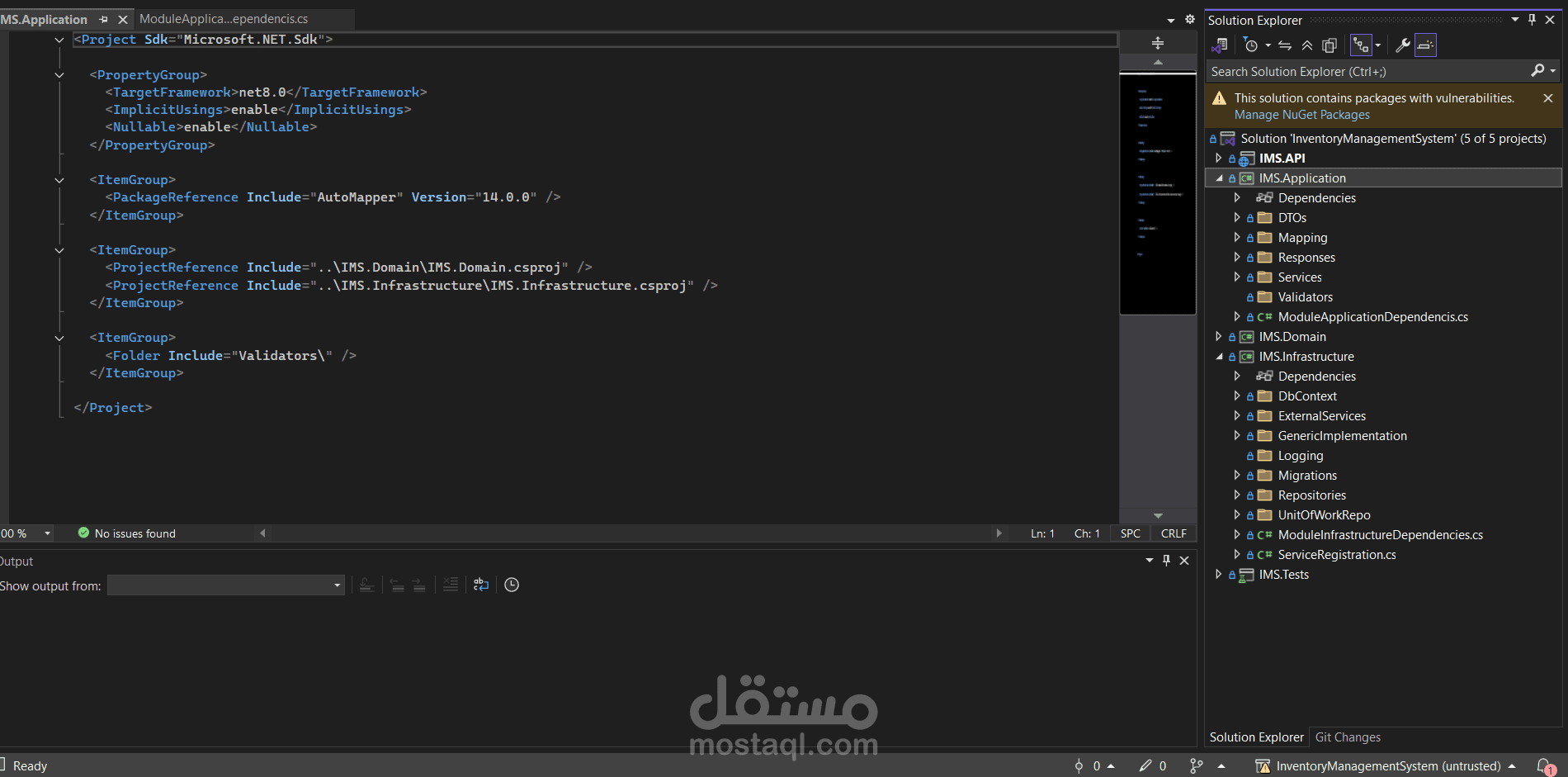Open editor tab list dropdown

(x=1170, y=20)
